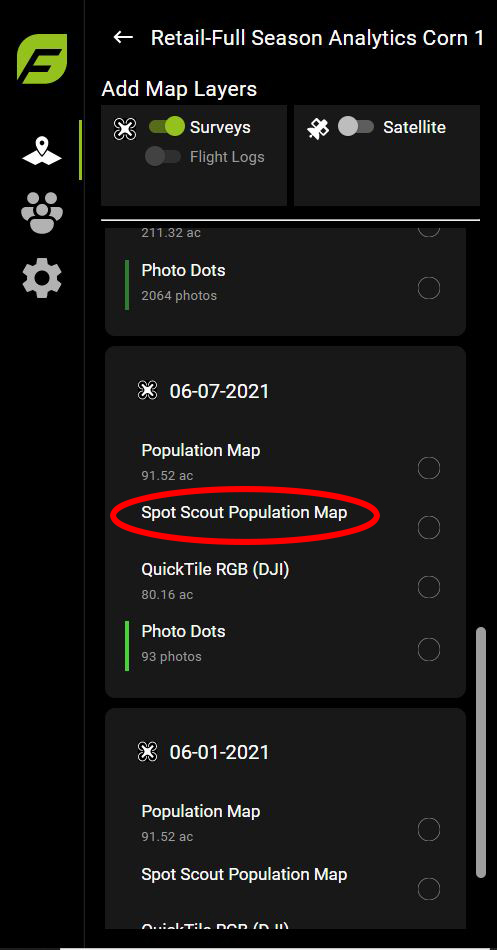
Task: Click the drone icon next to Surveys
Action: (x=125, y=128)
